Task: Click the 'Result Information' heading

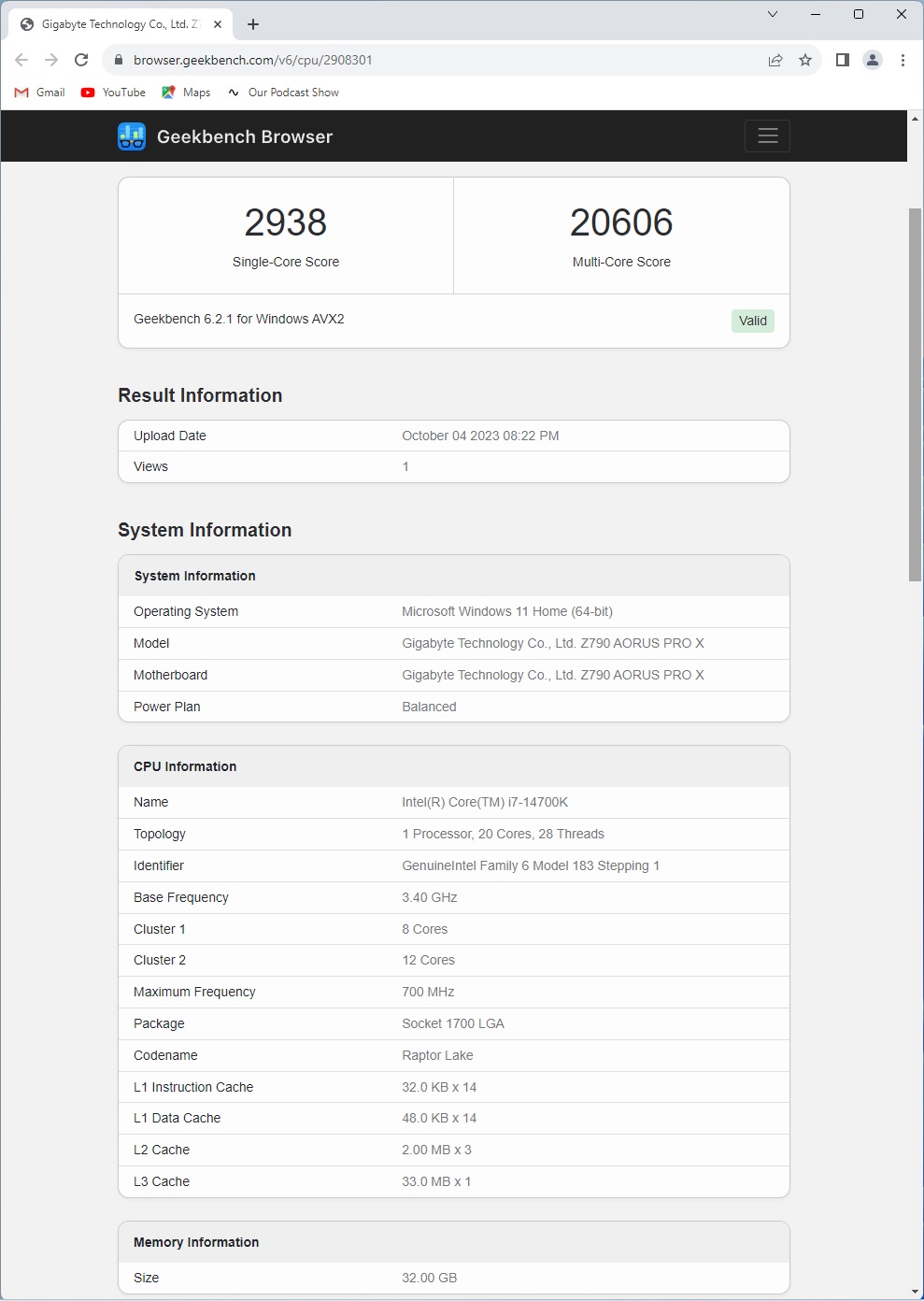Action: (x=200, y=395)
